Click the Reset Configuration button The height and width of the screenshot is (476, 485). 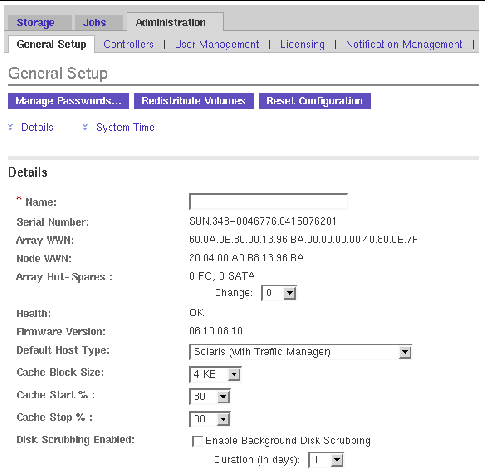point(315,101)
